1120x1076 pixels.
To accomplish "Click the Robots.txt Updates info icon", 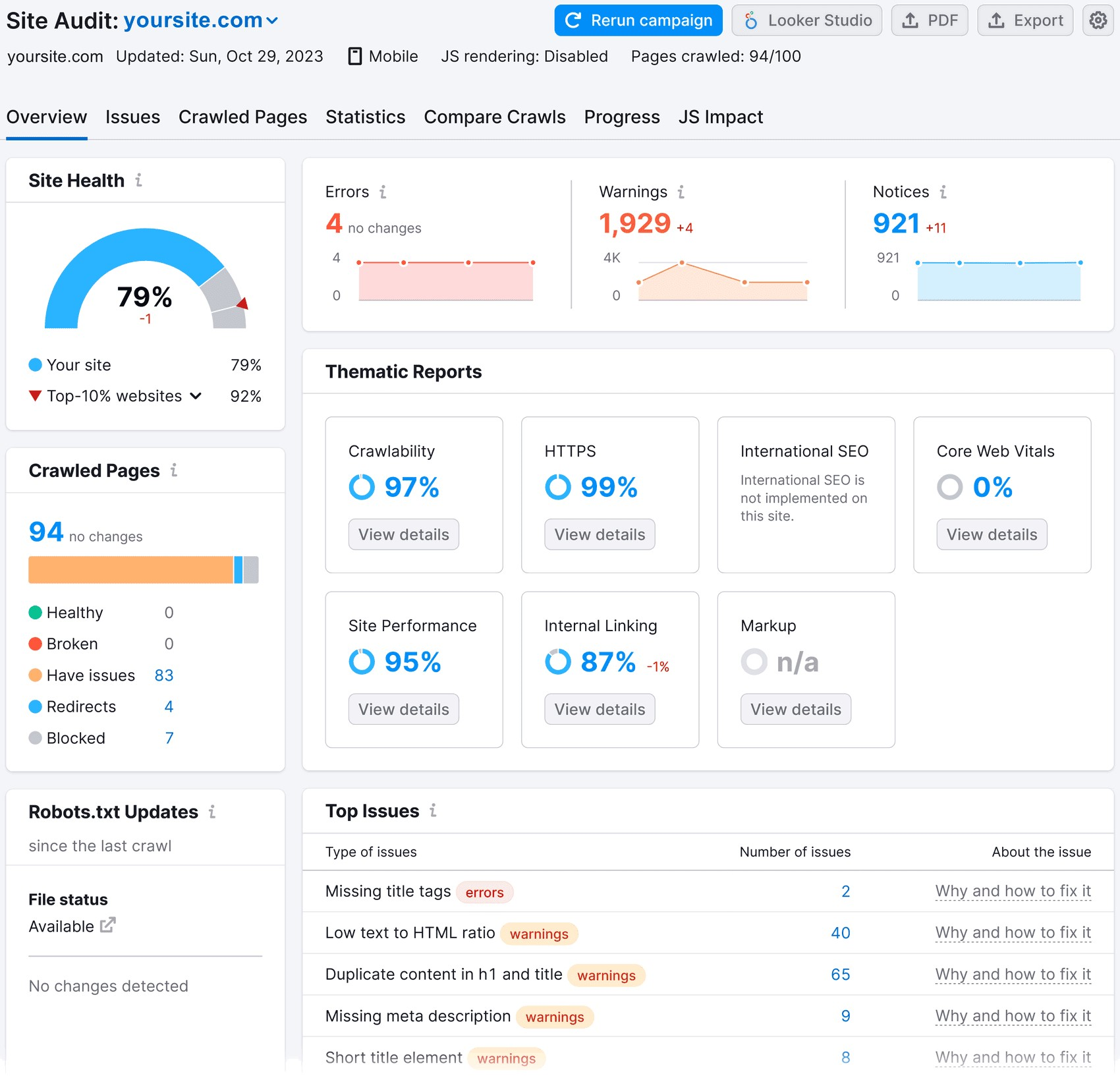I will (x=212, y=812).
